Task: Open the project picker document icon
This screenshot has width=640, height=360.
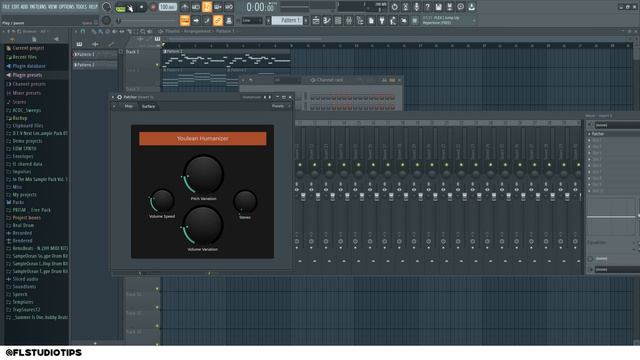Action: click(x=371, y=20)
